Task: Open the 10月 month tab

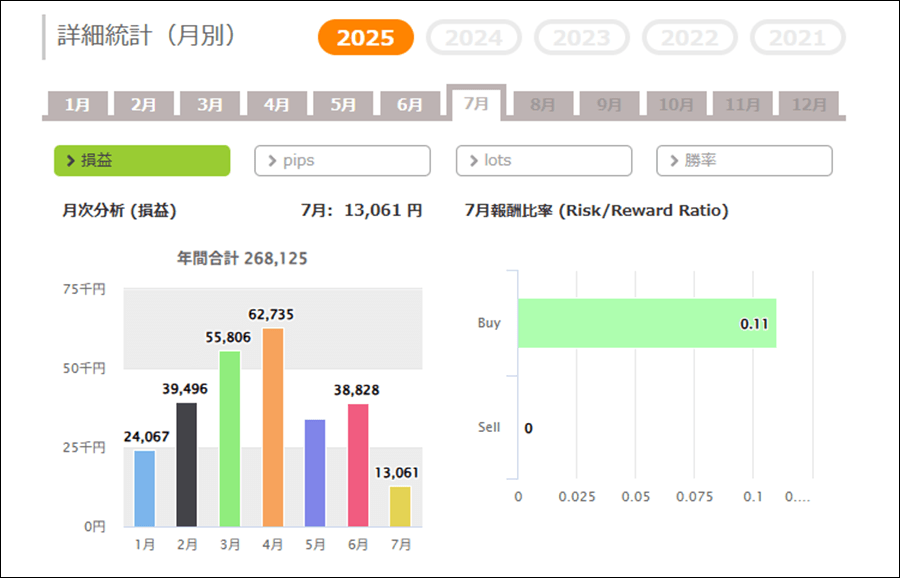Action: [676, 104]
